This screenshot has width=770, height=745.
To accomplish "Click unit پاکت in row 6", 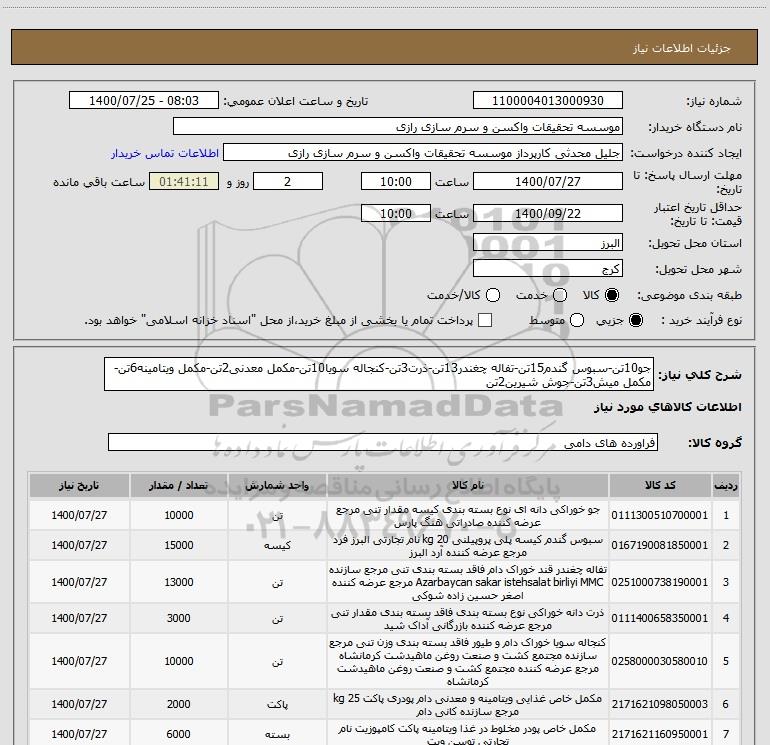I will 277,705.
